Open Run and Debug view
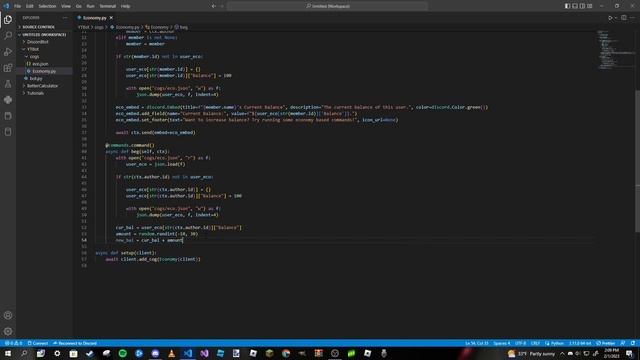 [x=8, y=52]
